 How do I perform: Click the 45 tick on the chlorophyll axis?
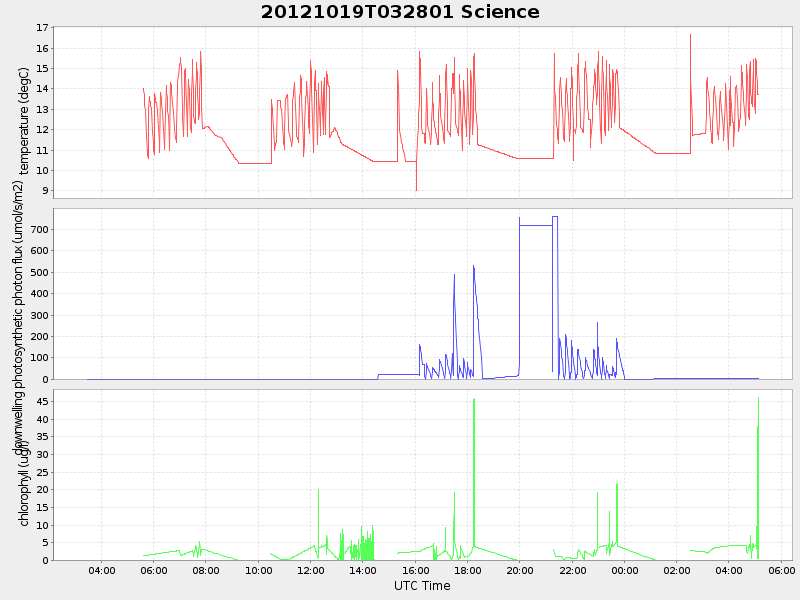43,401
